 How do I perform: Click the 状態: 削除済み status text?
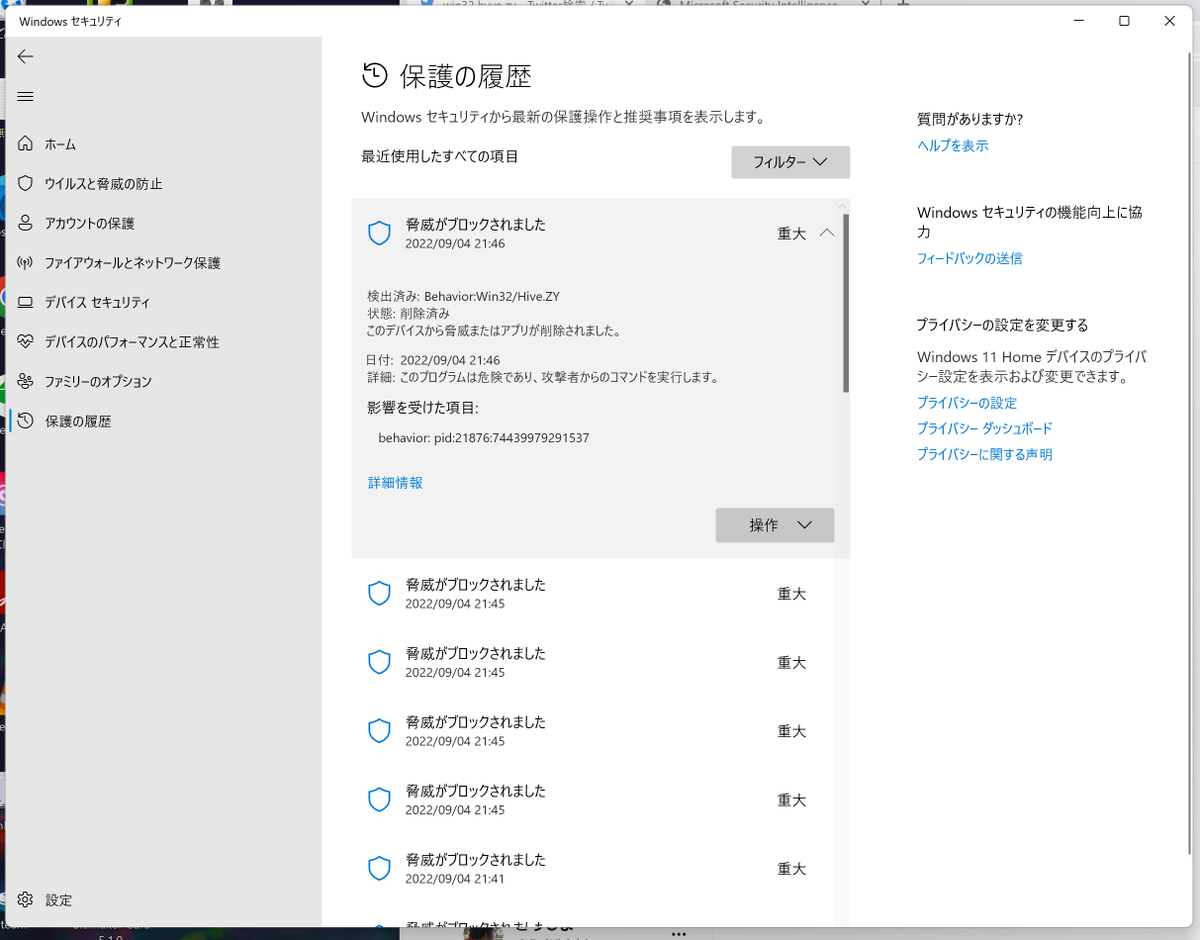[408, 313]
